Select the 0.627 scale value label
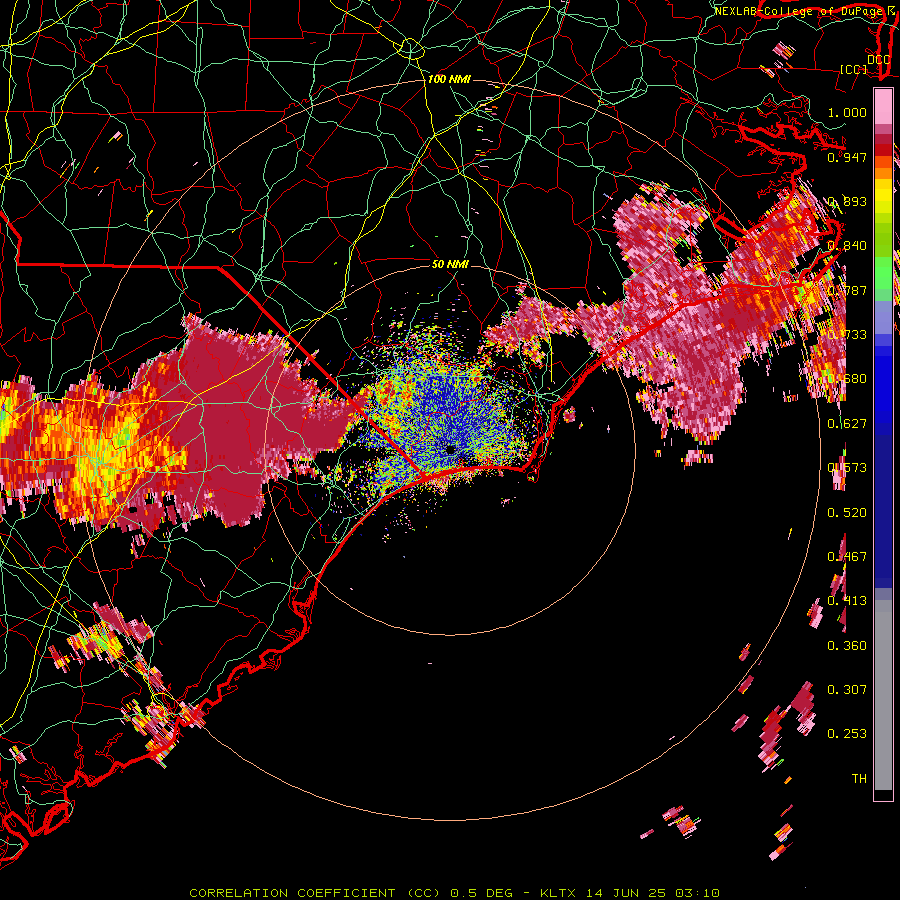Viewport: 900px width, 900px height. pos(847,424)
